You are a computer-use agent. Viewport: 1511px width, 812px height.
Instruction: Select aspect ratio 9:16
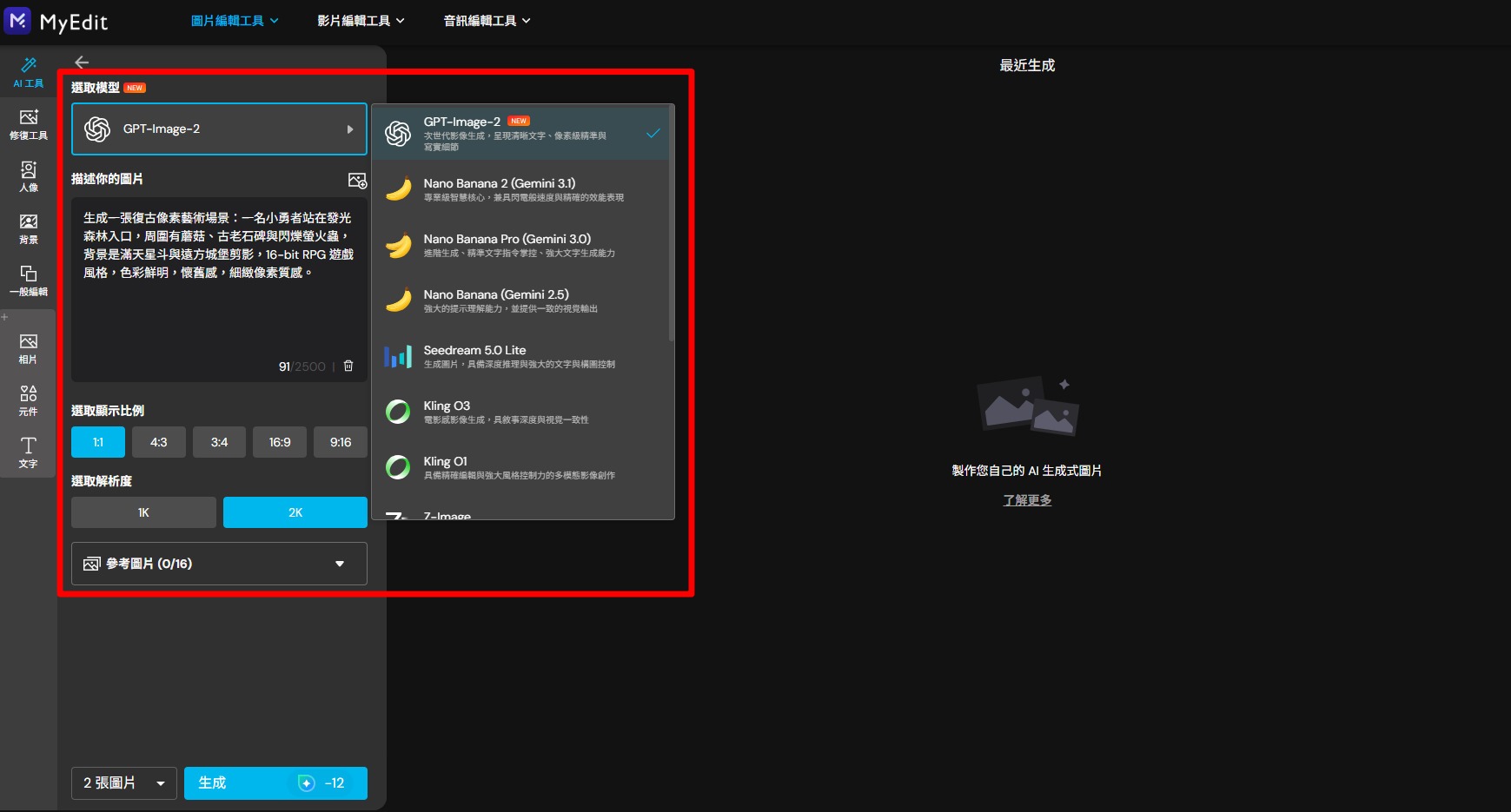click(x=341, y=442)
